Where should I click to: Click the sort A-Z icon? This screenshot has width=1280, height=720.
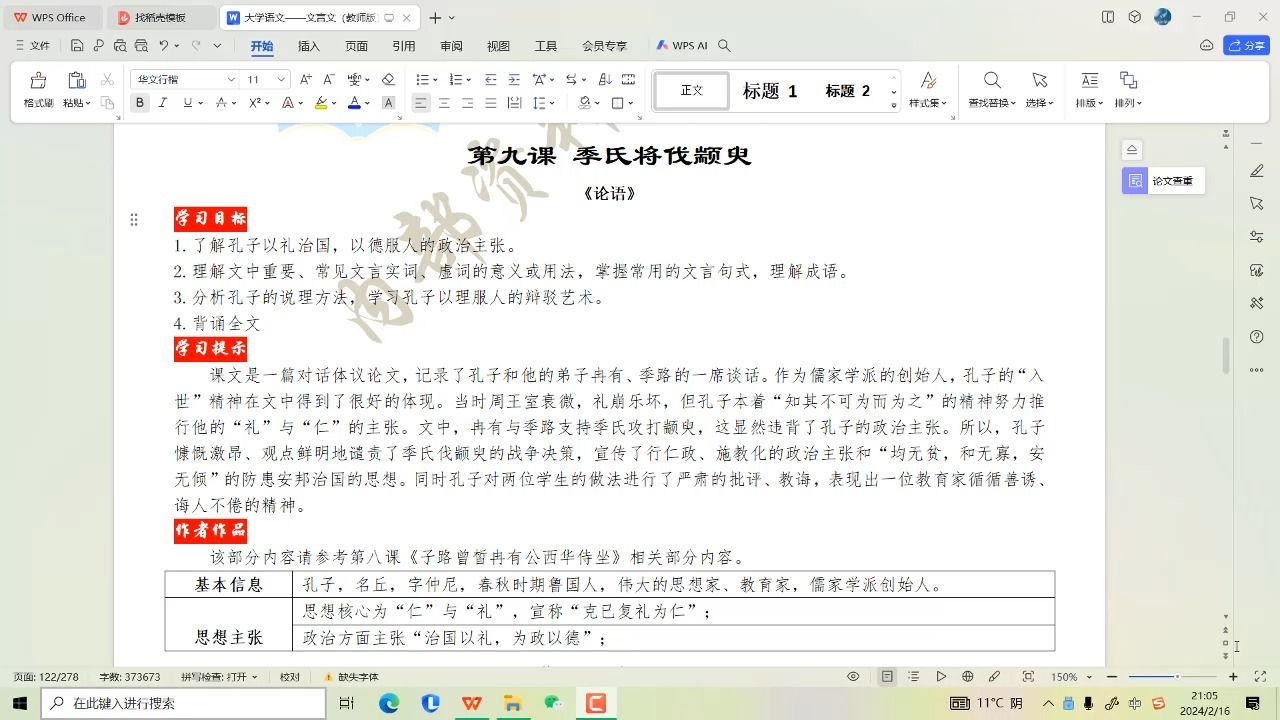click(605, 79)
